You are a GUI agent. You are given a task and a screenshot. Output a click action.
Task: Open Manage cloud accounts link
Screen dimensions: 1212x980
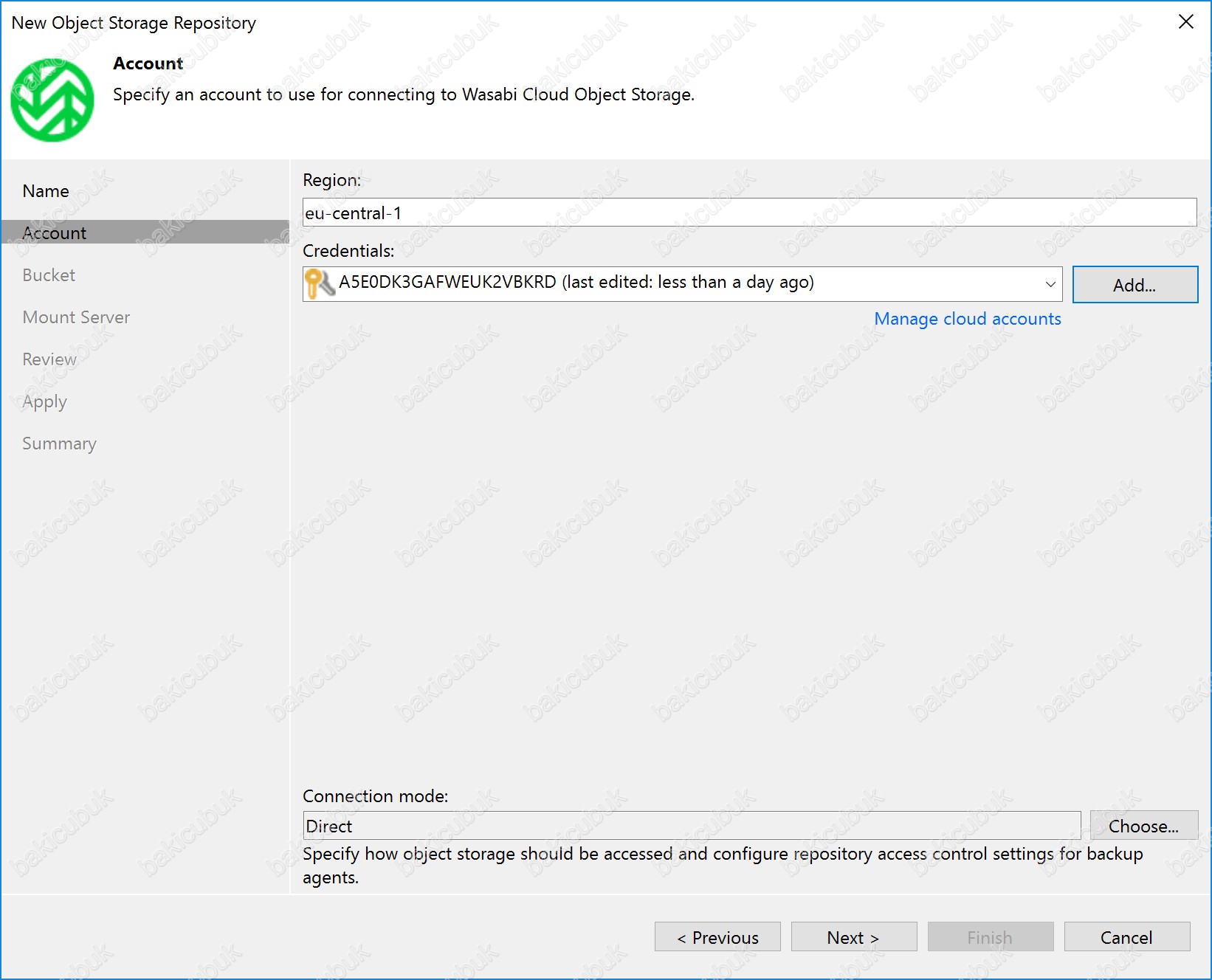pos(967,319)
